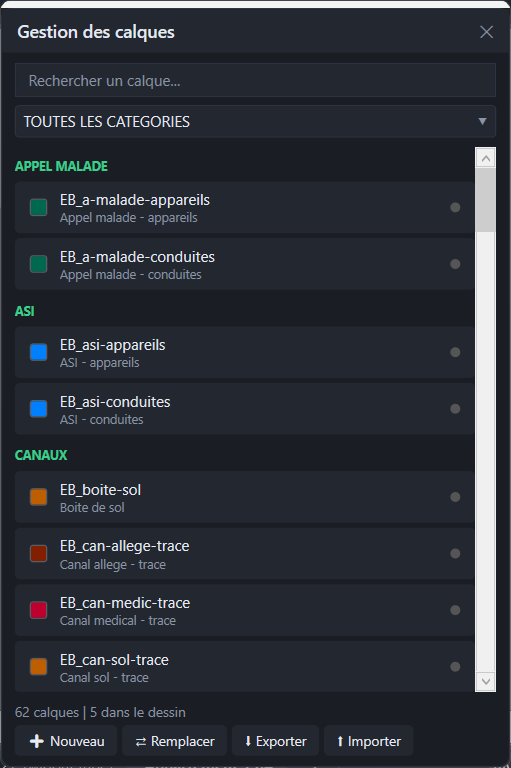Click the Nouveau button with plus icon
Screen dimensions: 511x768
tap(66, 741)
